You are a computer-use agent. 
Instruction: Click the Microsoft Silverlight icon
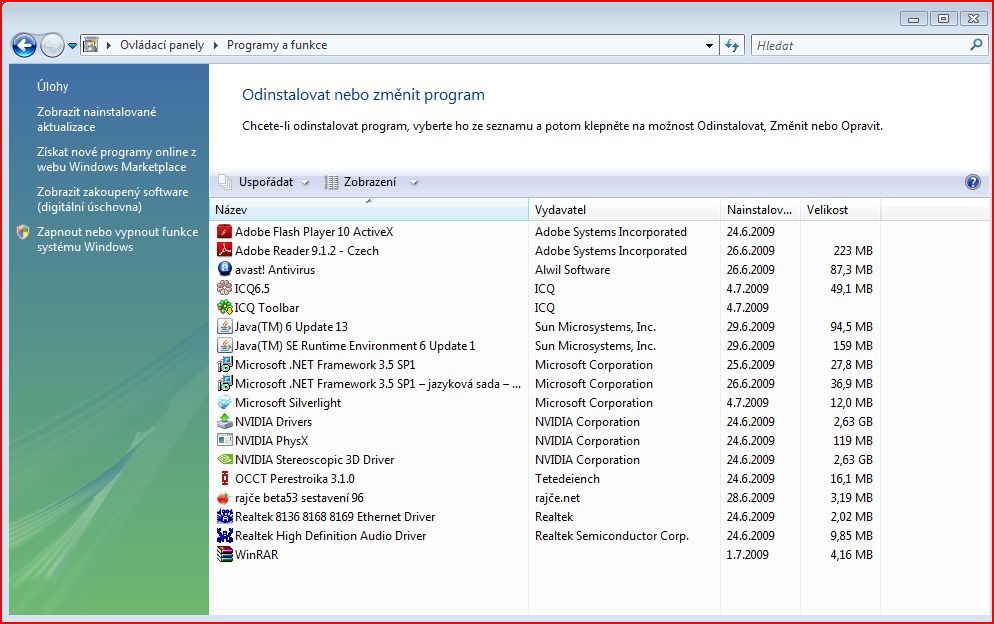coord(225,403)
